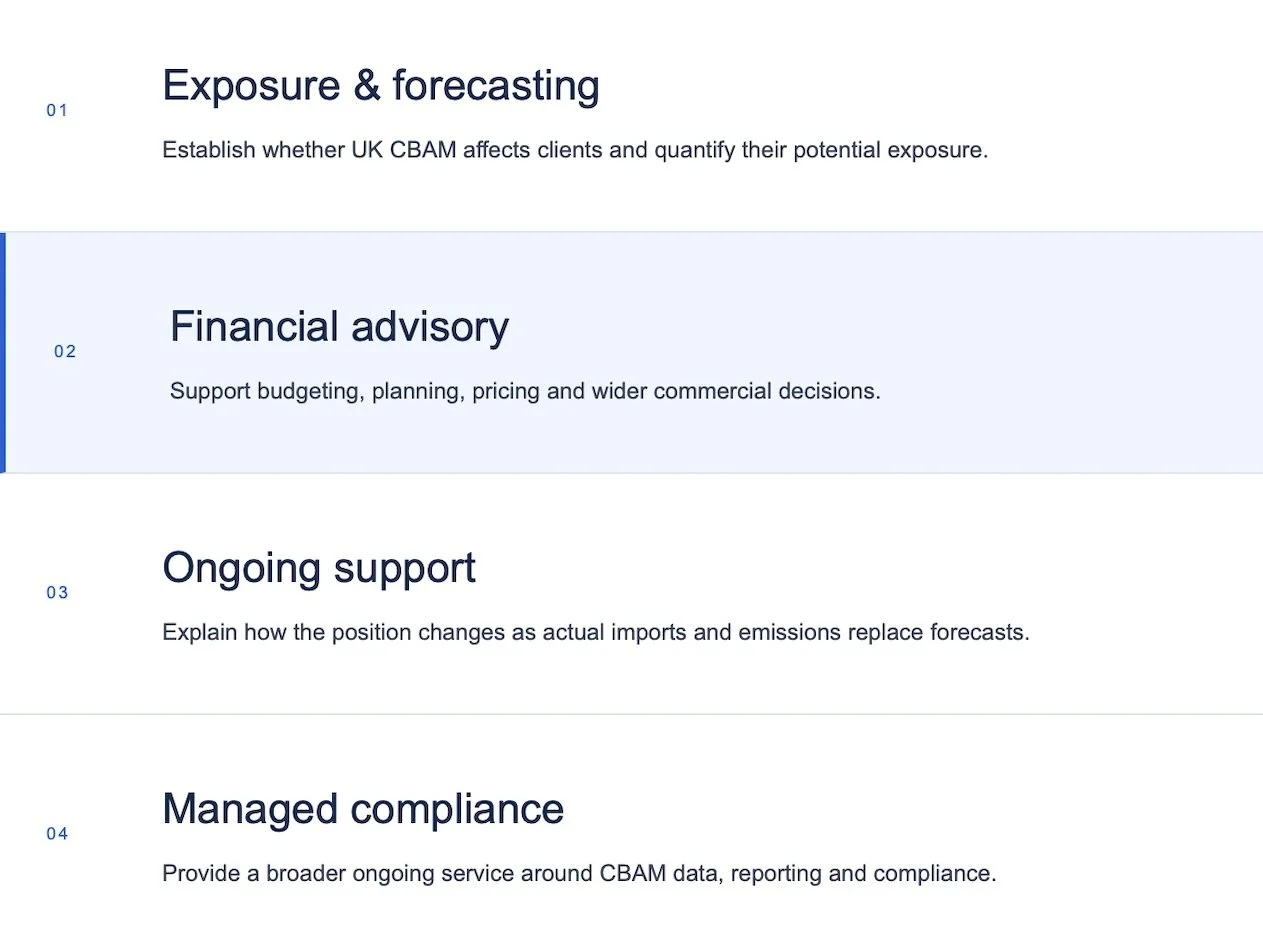Click the 02 step number
The width and height of the screenshot is (1263, 932).
coord(65,351)
